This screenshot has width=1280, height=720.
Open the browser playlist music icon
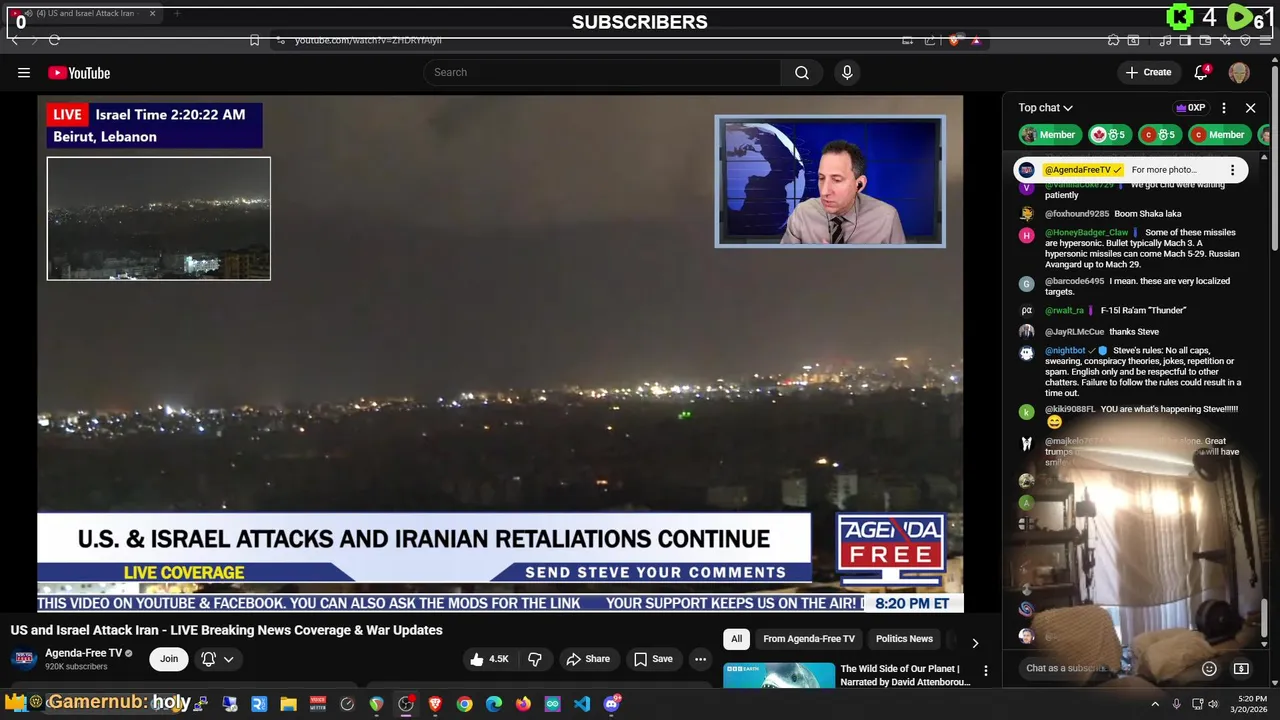1165,40
